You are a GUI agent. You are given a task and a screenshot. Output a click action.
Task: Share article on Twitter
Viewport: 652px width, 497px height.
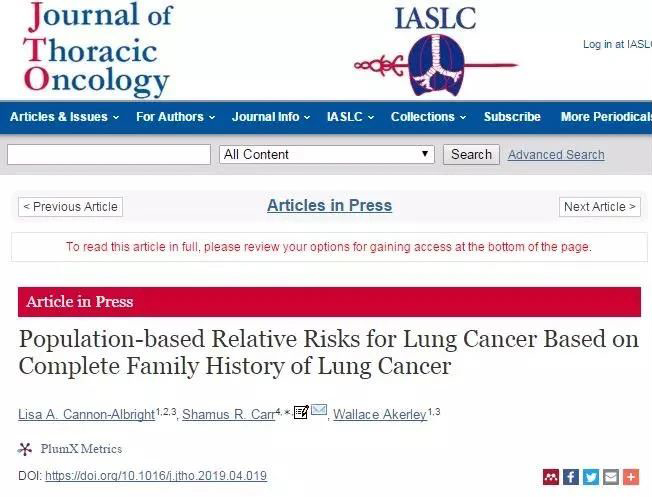pos(590,477)
